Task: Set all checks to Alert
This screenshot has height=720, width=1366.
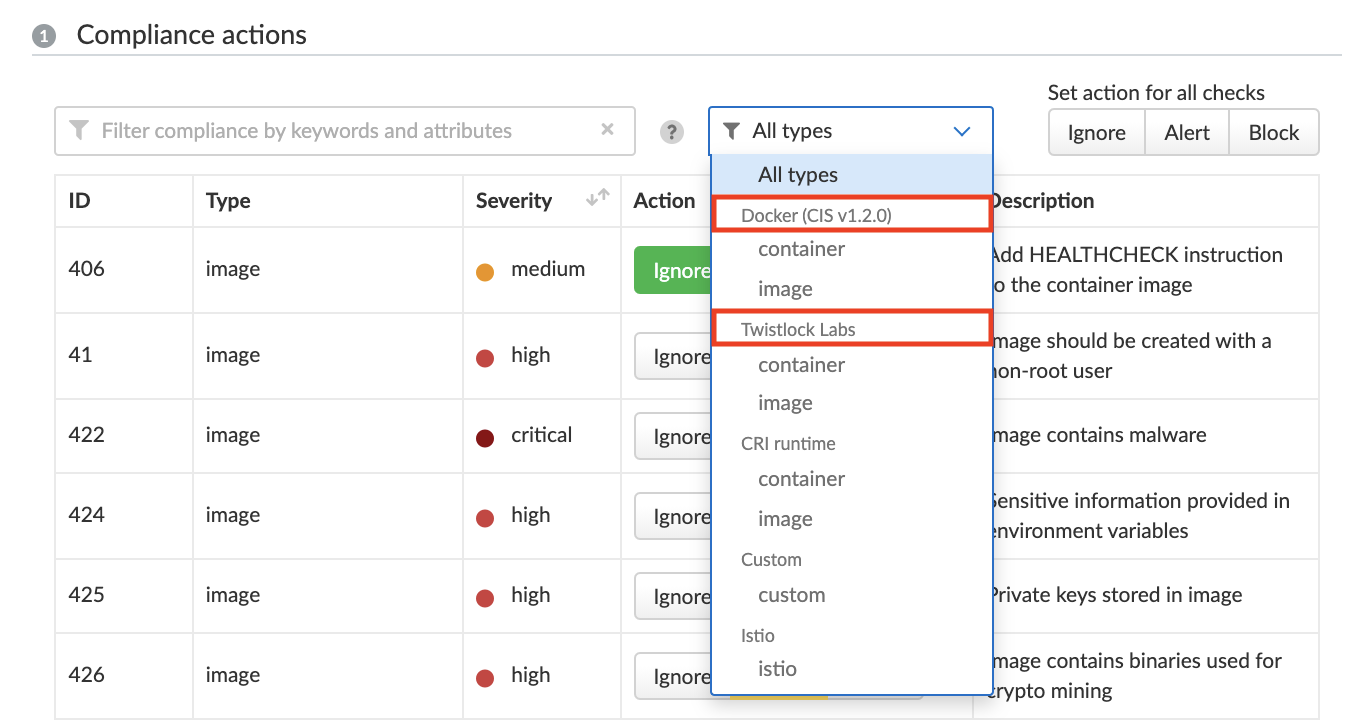Action: click(x=1187, y=133)
